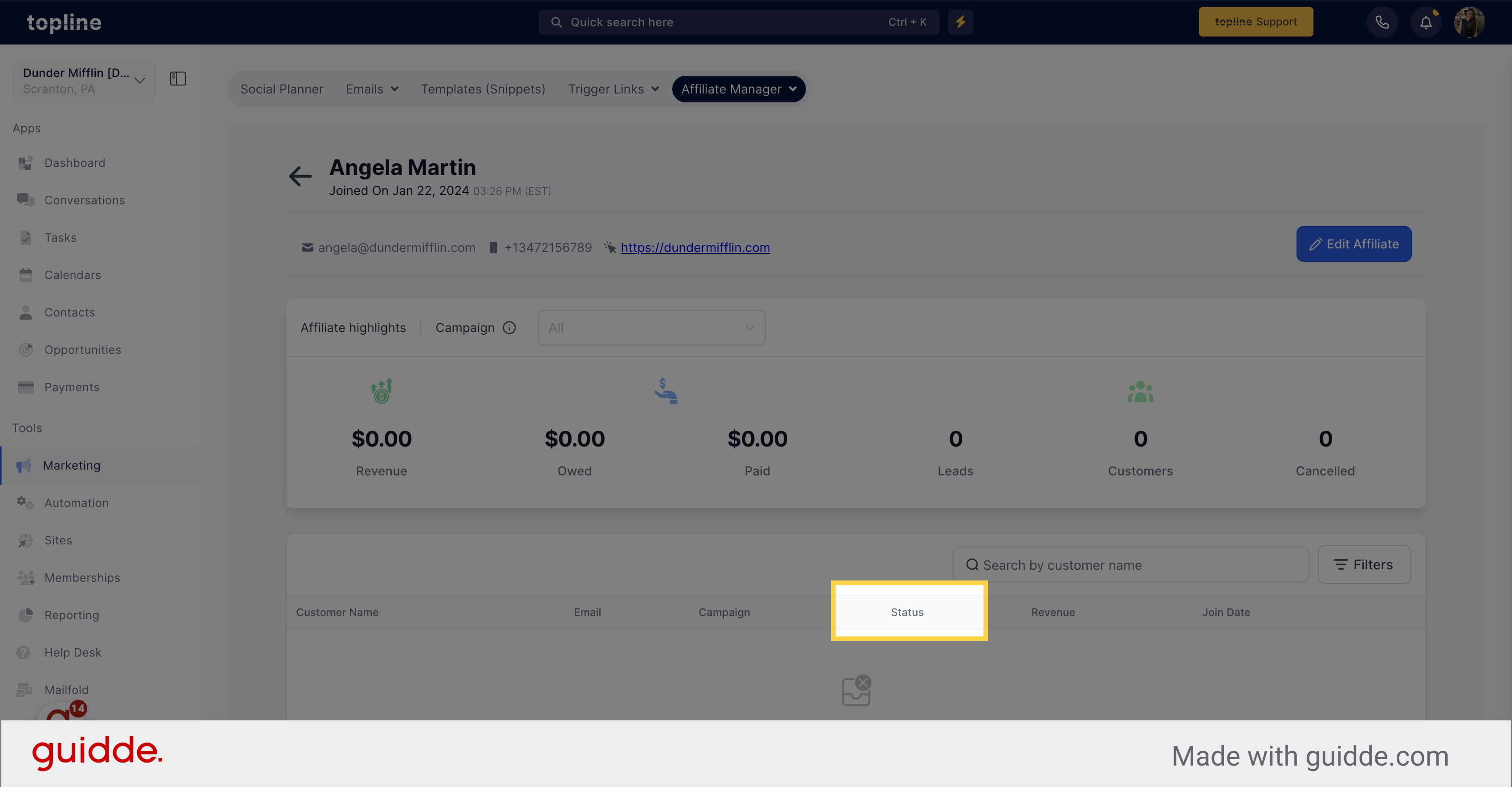
Task: Click the customers group icon
Action: tap(1141, 391)
